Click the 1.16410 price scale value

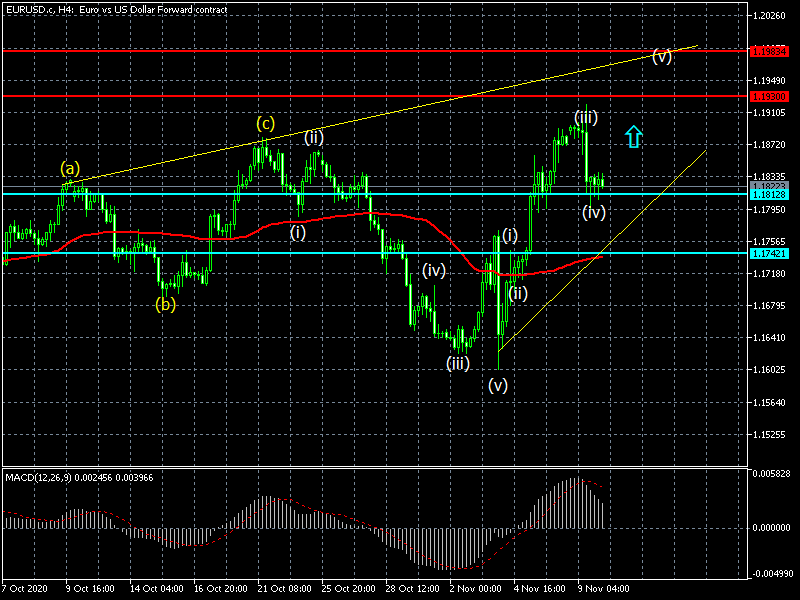[769, 337]
